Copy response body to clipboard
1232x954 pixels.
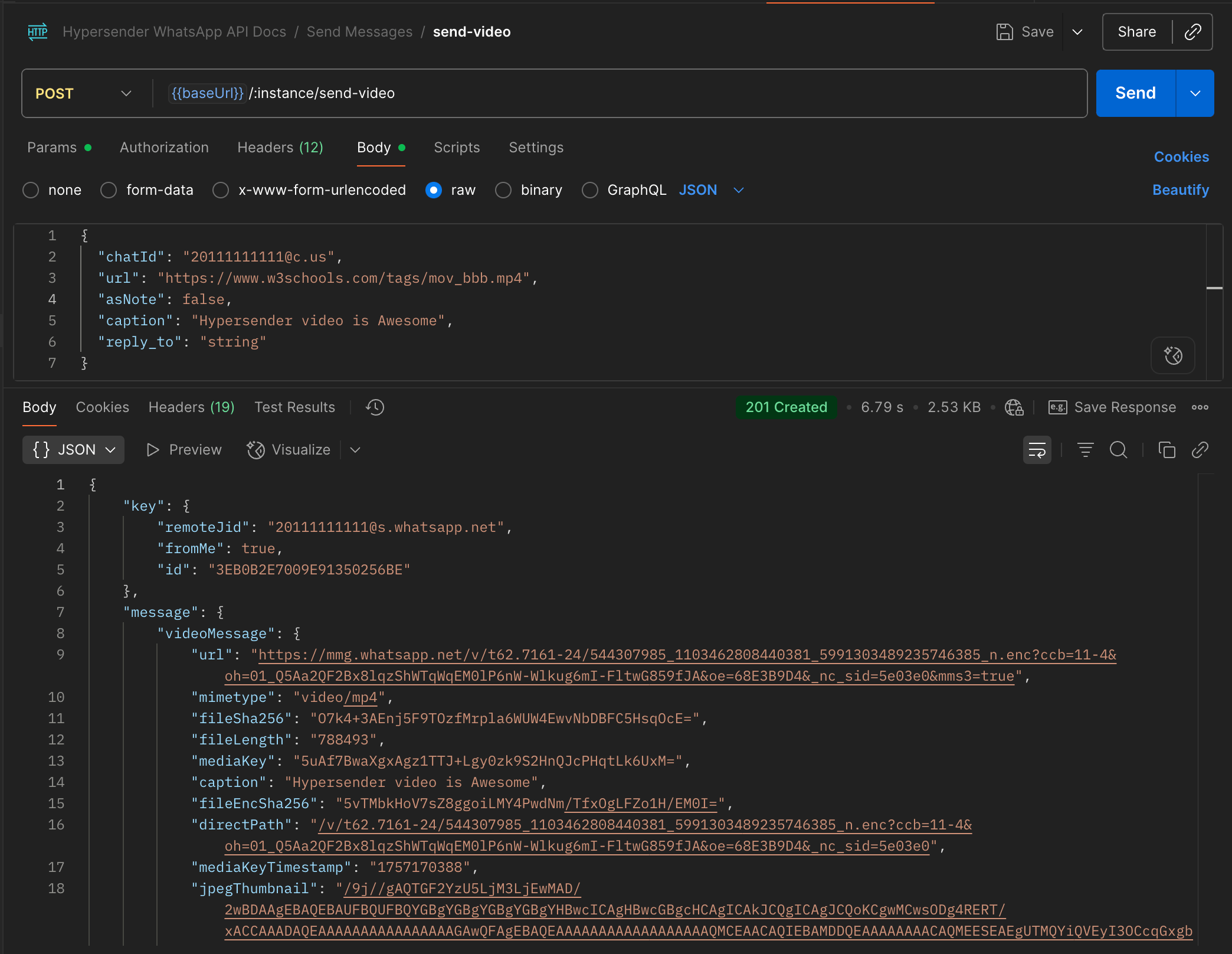pyautogui.click(x=1167, y=450)
